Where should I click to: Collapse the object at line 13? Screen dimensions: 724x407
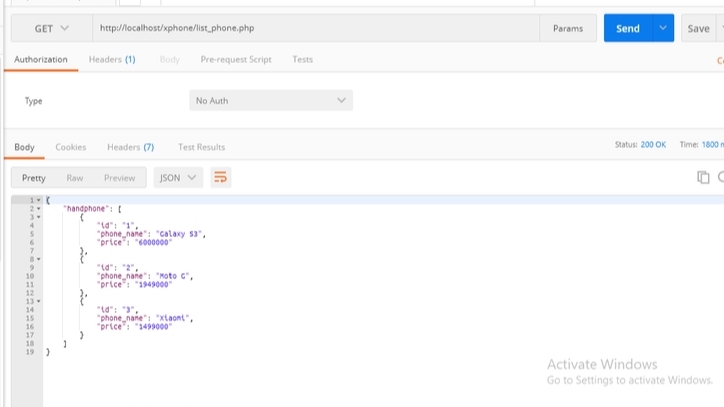pyautogui.click(x=39, y=301)
